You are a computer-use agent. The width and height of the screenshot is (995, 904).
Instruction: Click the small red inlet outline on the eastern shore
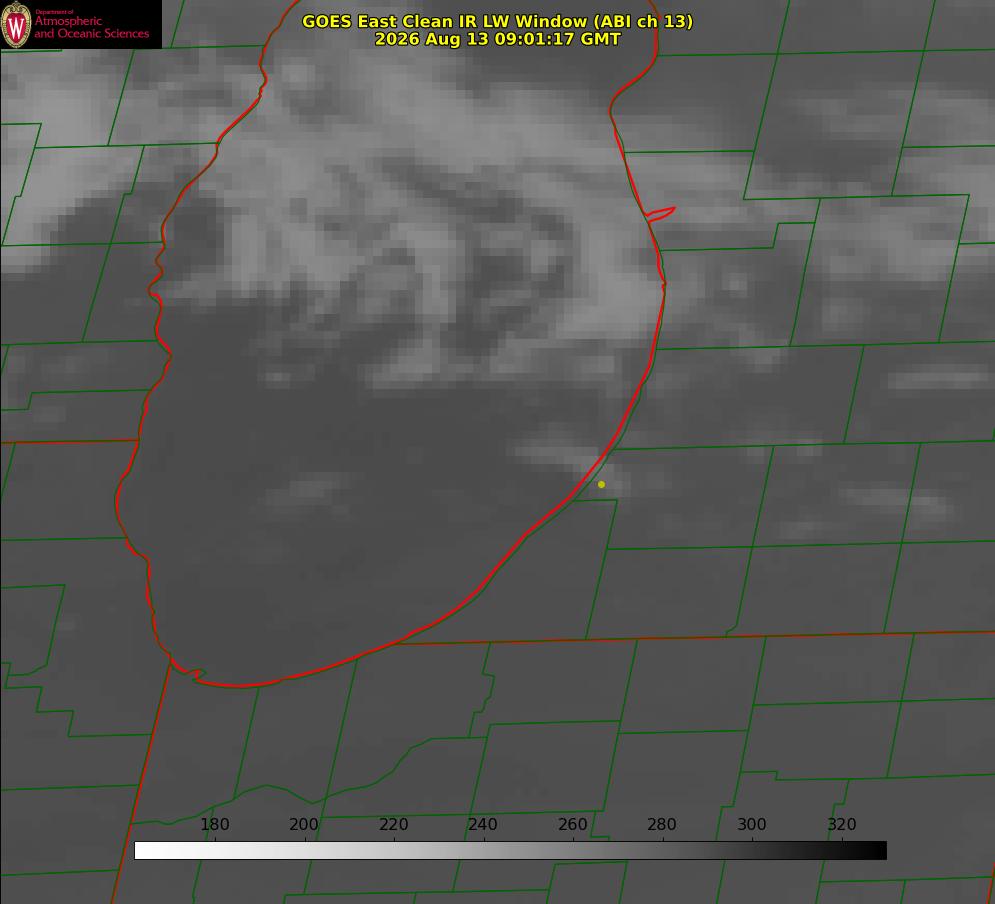click(x=660, y=213)
